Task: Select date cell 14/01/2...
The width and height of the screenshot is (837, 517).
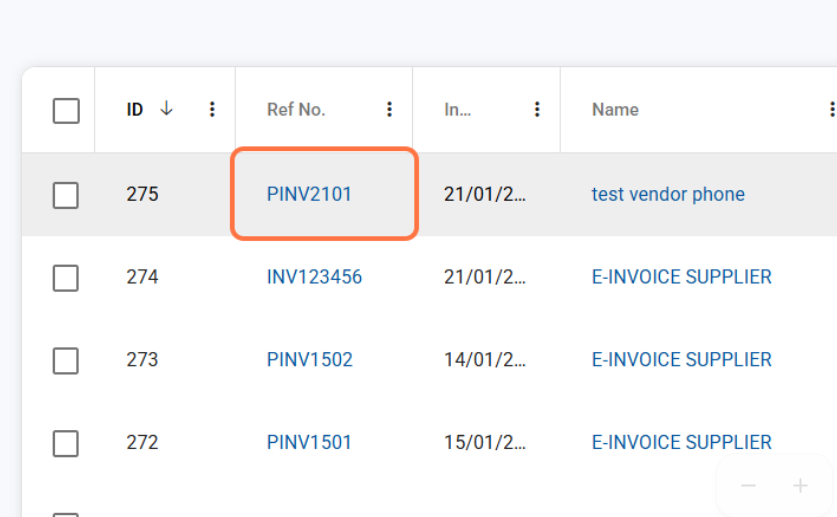Action: click(x=485, y=360)
